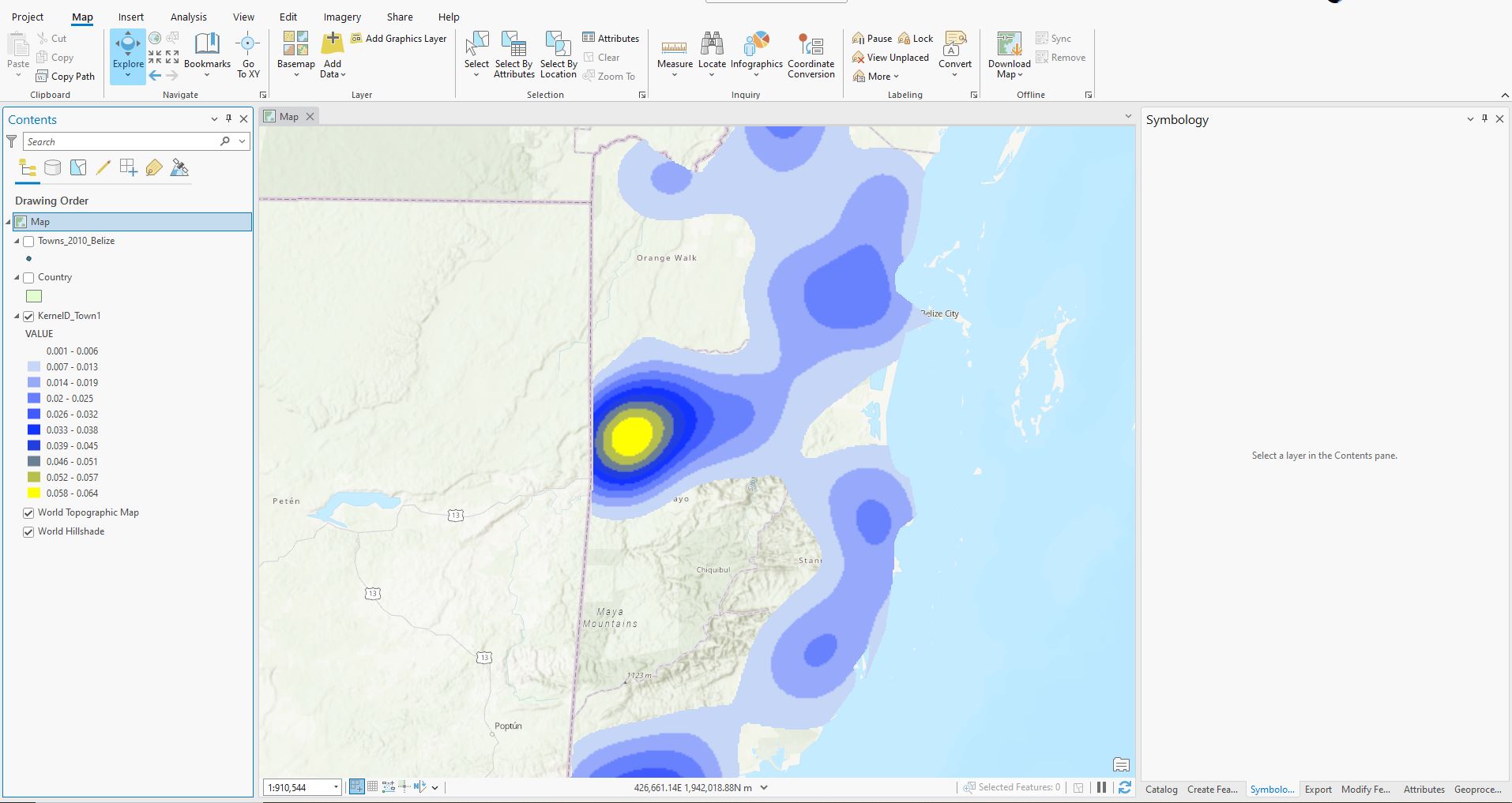
Task: Open the Infographics tool
Action: [755, 55]
